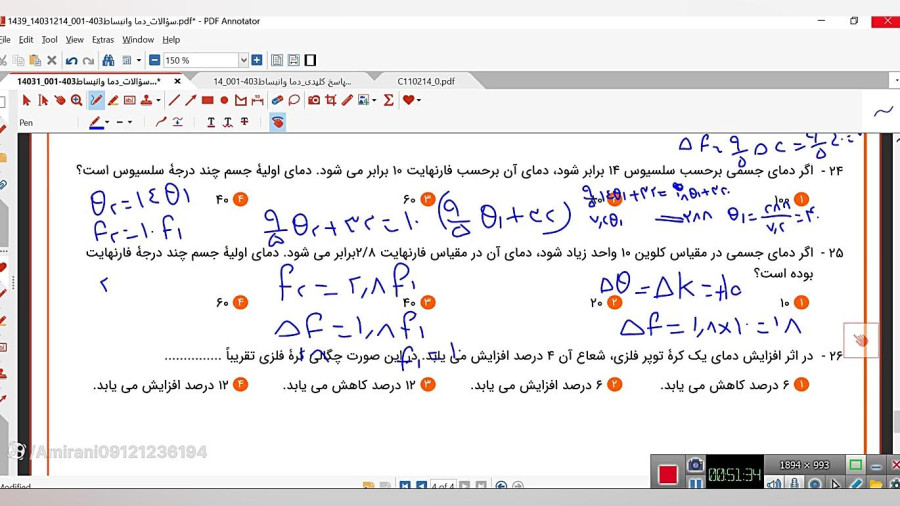900x506 pixels.
Task: Select the red pencil edit tool
Action: coord(347,100)
